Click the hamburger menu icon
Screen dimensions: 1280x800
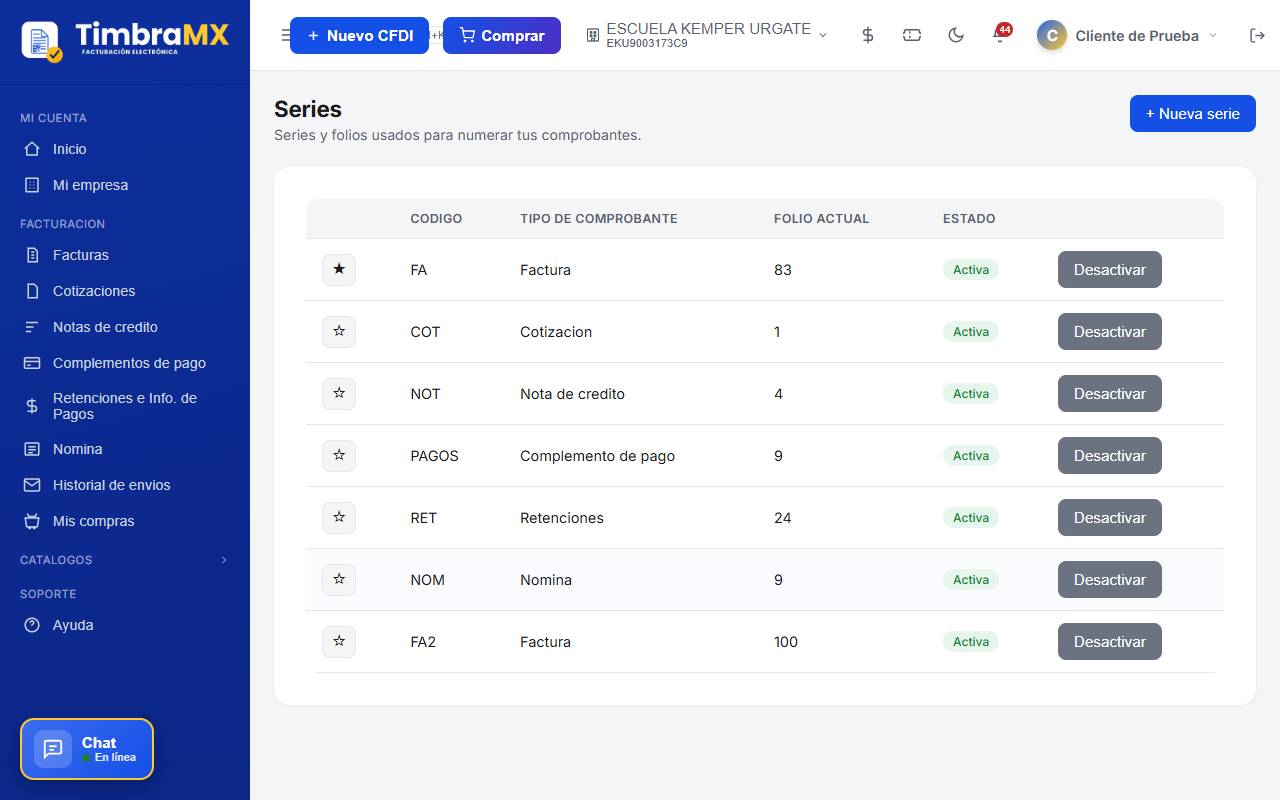coord(285,35)
